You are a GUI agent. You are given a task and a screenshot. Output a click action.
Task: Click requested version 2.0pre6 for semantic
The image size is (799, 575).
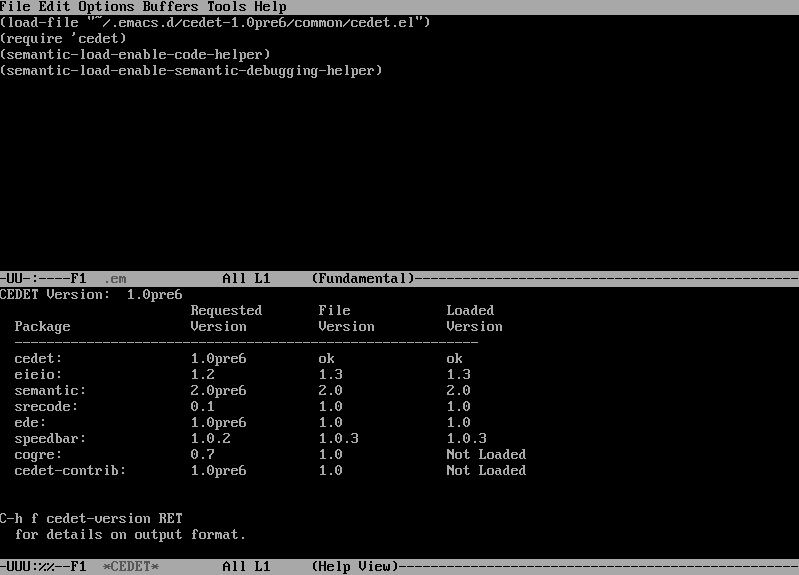[x=218, y=391]
